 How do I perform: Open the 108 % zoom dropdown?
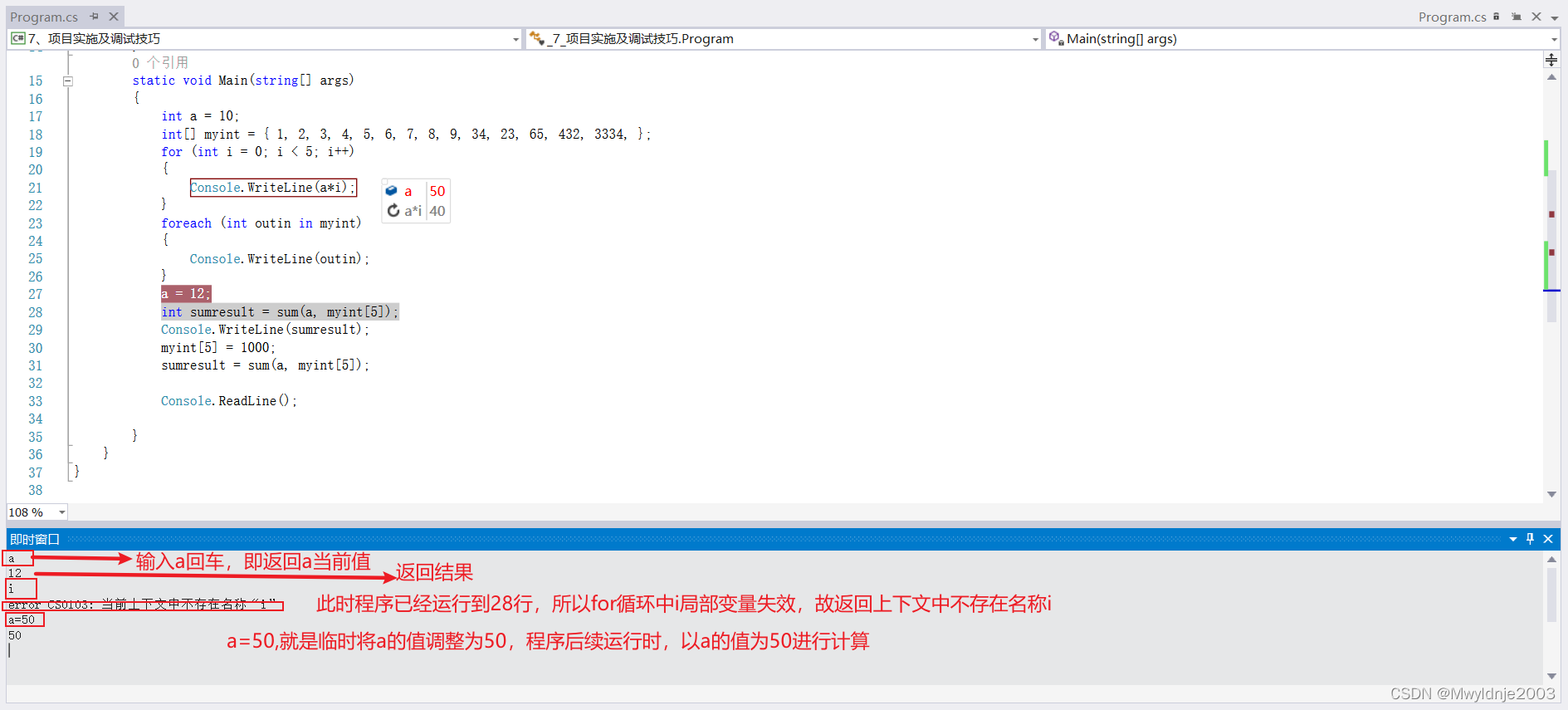(62, 512)
